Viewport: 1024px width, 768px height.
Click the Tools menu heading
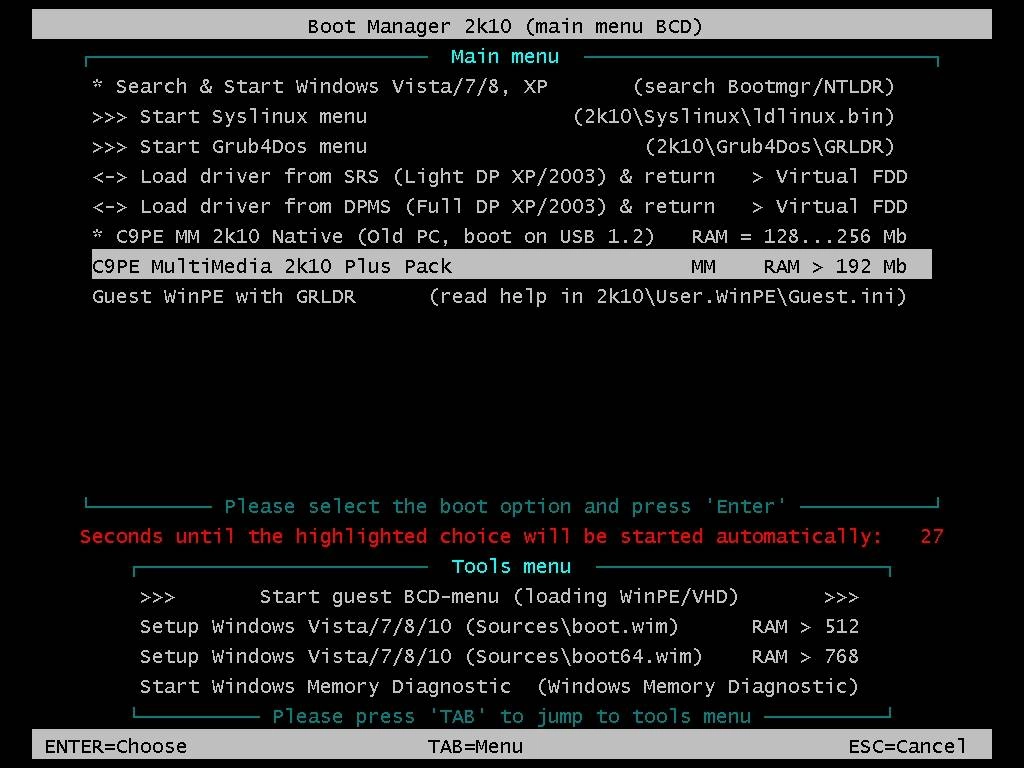(511, 566)
